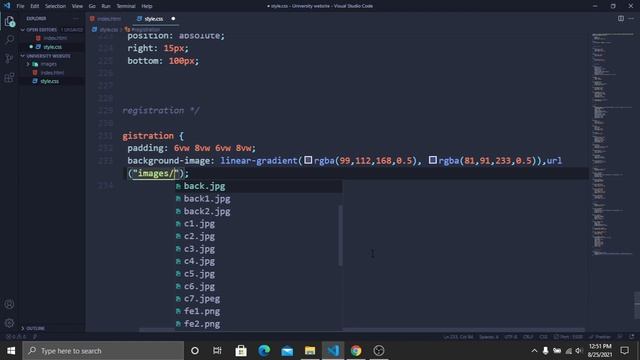This screenshot has height=360, width=640.
Task: Click the rgba(99,112,168,0.5) color swatch
Action: click(x=308, y=160)
